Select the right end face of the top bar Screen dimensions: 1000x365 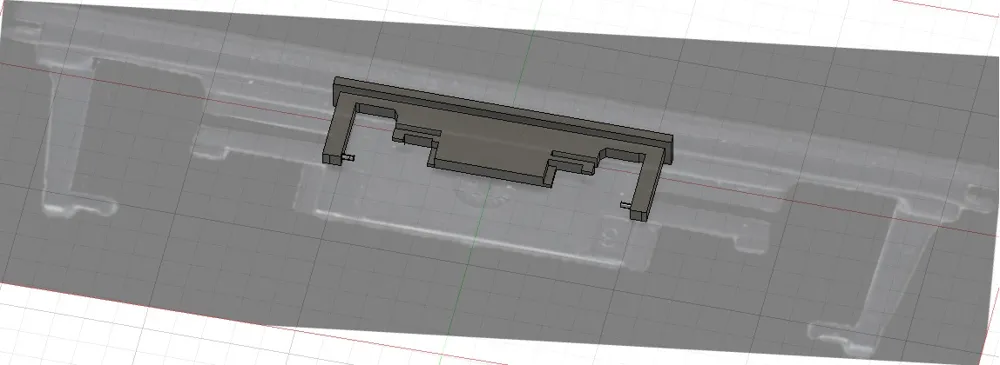coord(669,148)
